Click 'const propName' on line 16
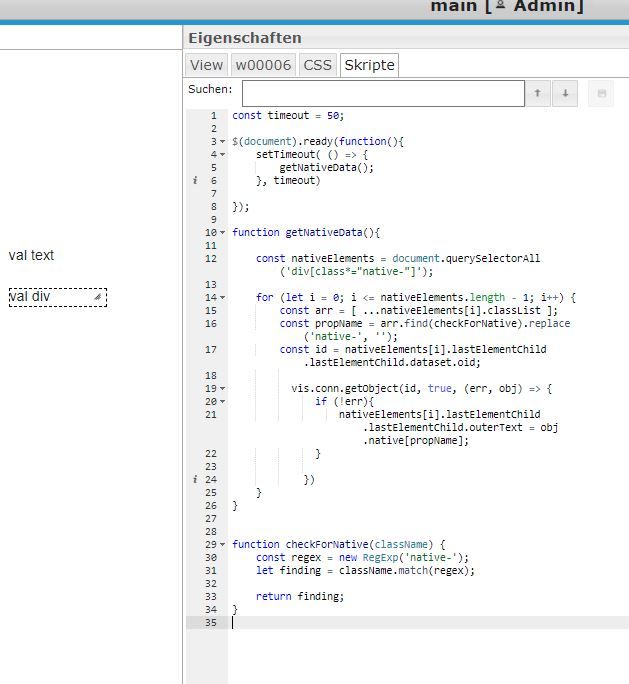 [x=321, y=323]
